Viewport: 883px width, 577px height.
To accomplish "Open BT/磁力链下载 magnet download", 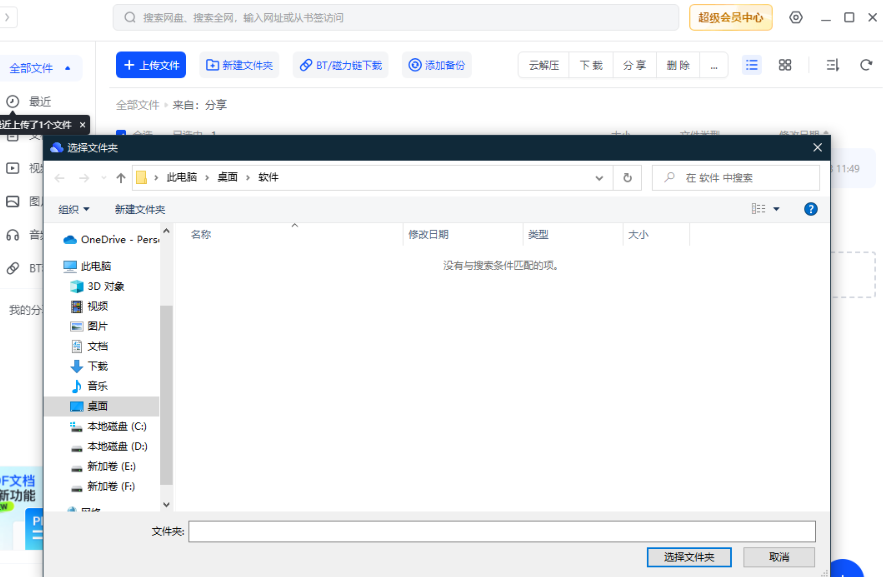I will (x=340, y=65).
